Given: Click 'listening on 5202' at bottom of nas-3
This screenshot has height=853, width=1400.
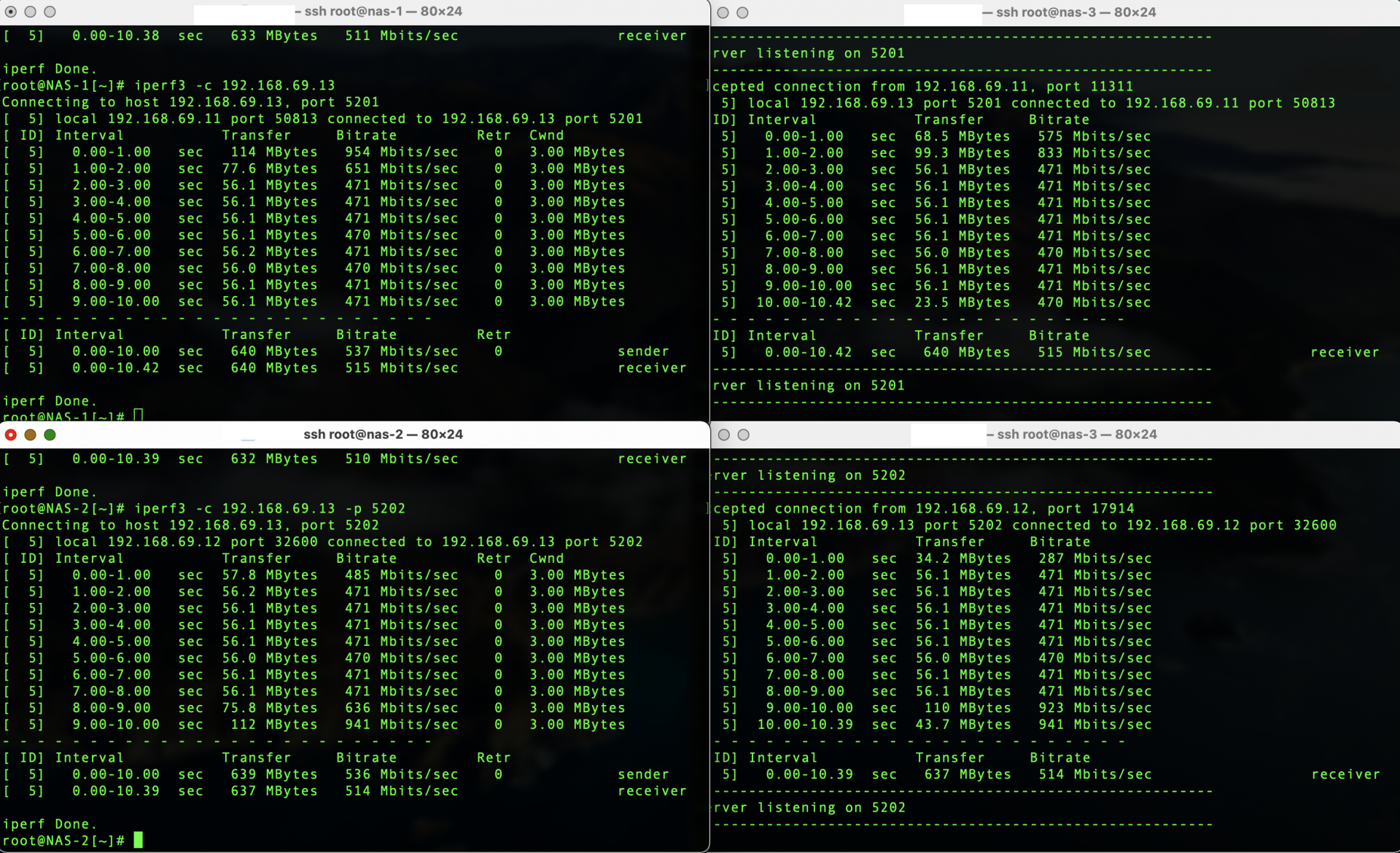Looking at the screenshot, I should [831, 808].
